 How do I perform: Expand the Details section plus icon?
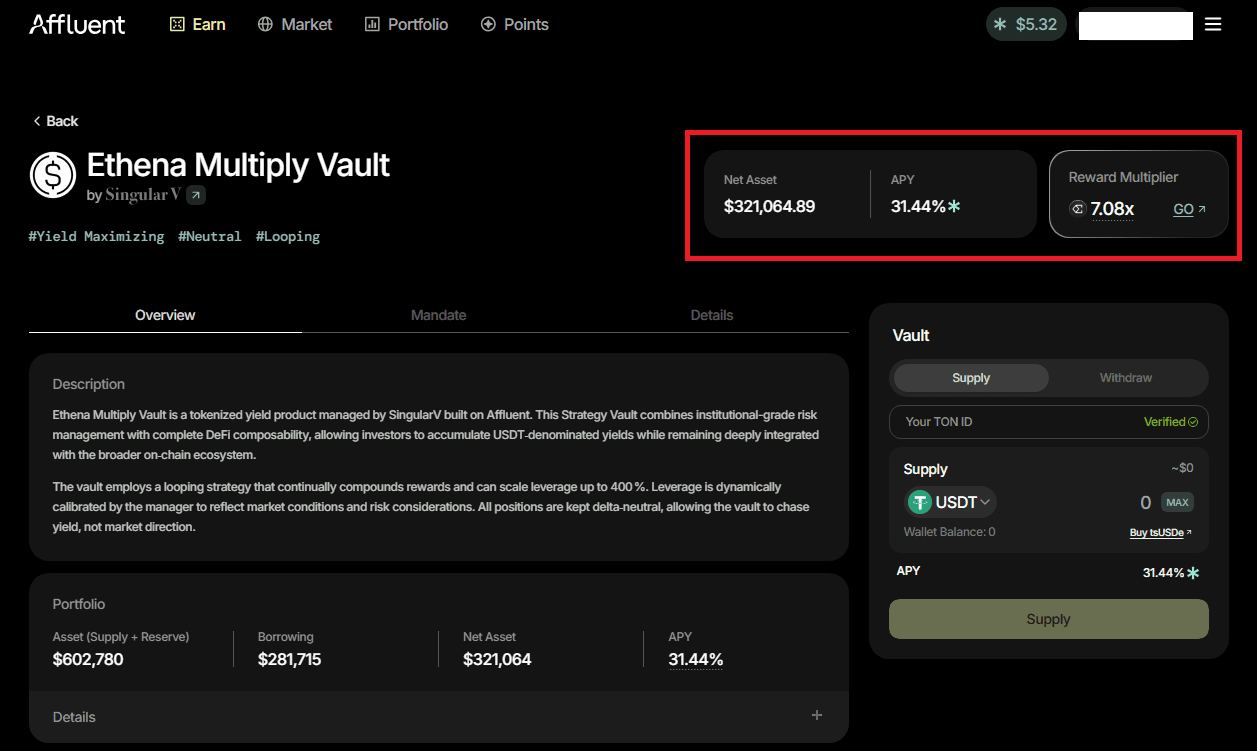click(x=817, y=715)
